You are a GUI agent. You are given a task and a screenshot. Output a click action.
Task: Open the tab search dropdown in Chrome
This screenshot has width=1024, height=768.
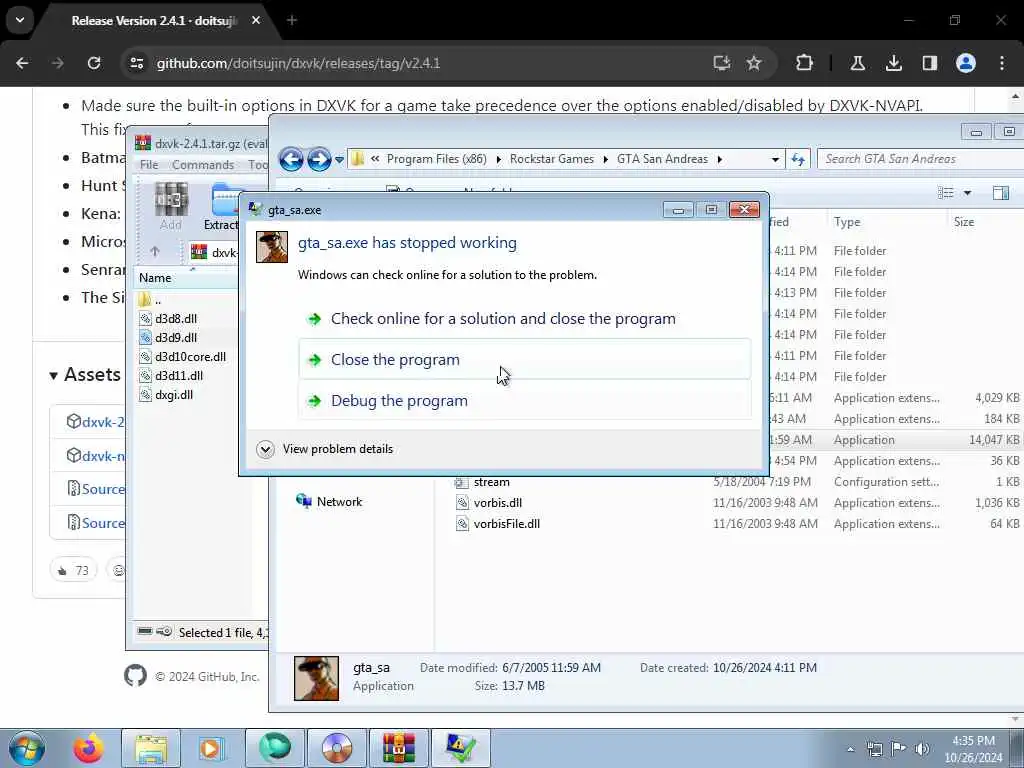click(20, 20)
